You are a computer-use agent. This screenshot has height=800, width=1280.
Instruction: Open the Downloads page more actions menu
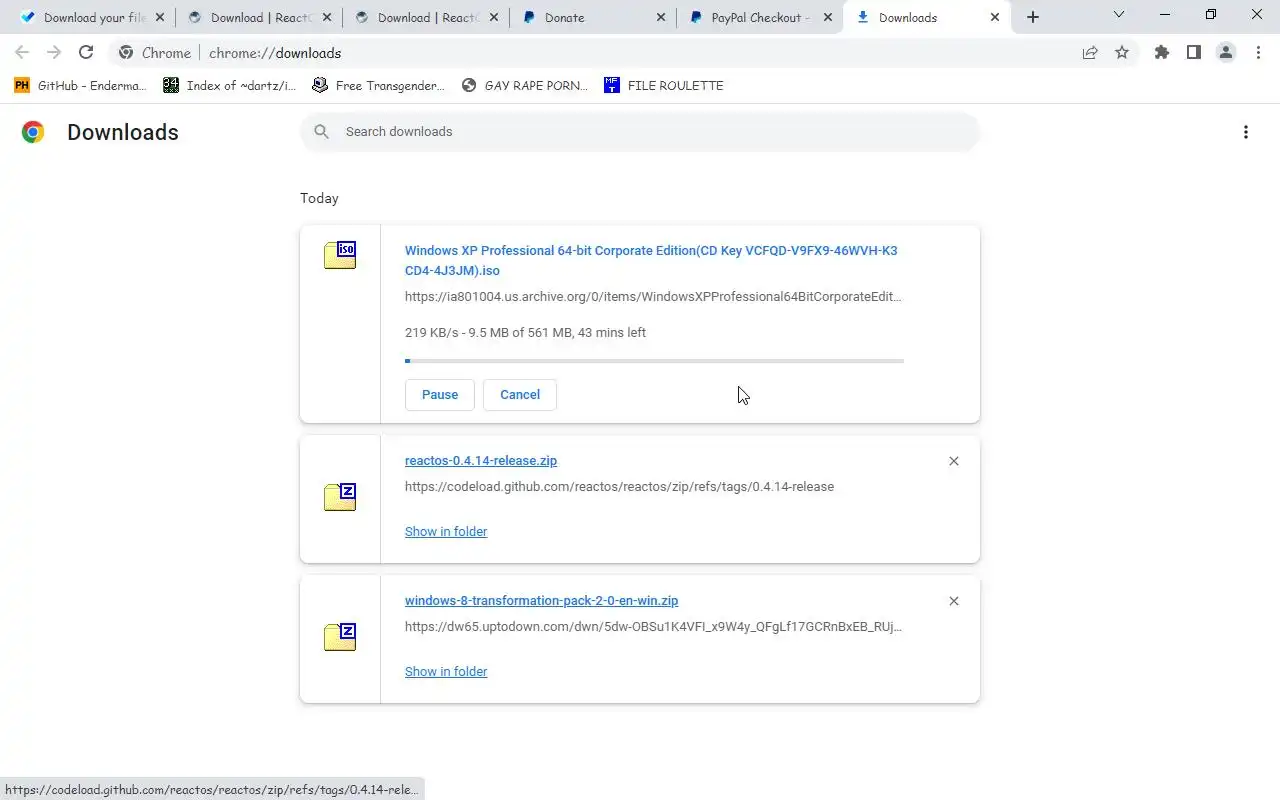point(1246,132)
